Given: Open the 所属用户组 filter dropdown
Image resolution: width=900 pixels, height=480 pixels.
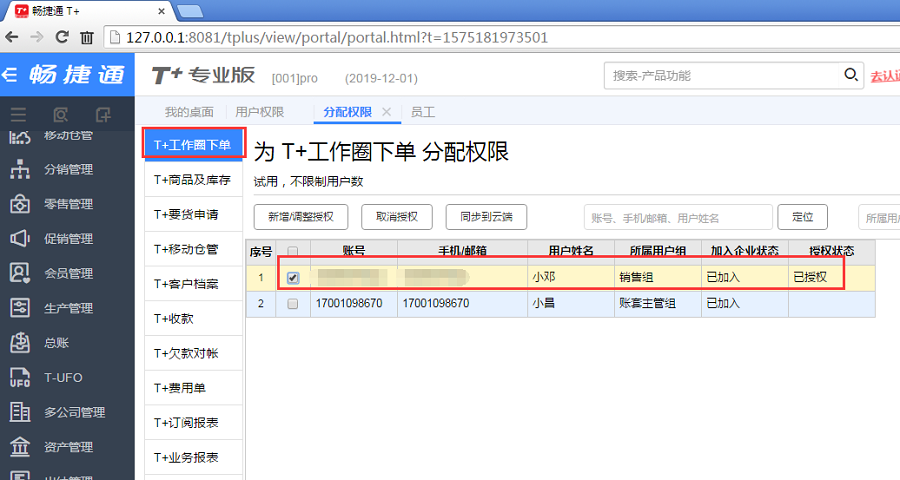Looking at the screenshot, I should click(879, 218).
